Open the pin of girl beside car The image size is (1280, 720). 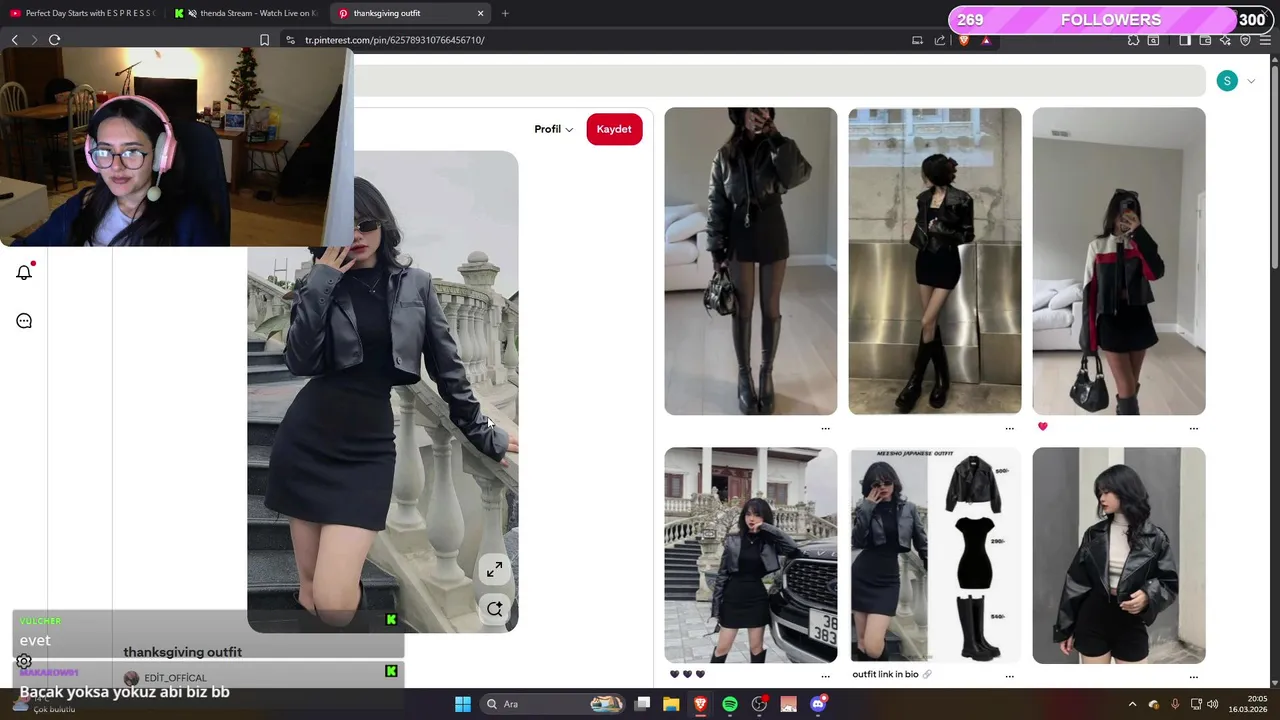[x=750, y=555]
